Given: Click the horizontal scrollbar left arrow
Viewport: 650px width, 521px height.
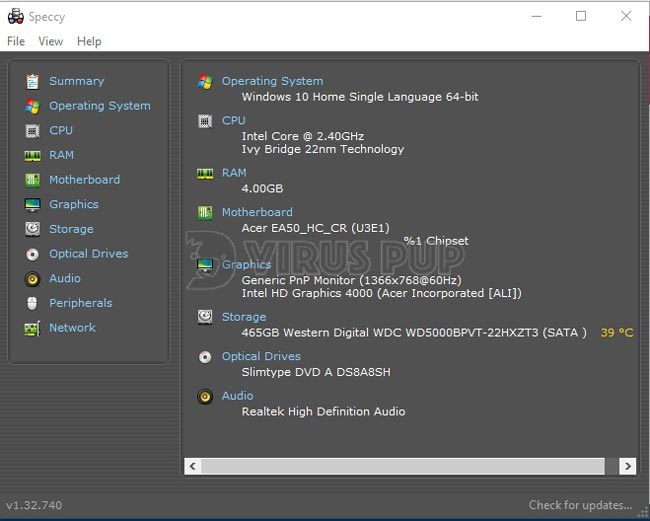Looking at the screenshot, I should pos(193,466).
